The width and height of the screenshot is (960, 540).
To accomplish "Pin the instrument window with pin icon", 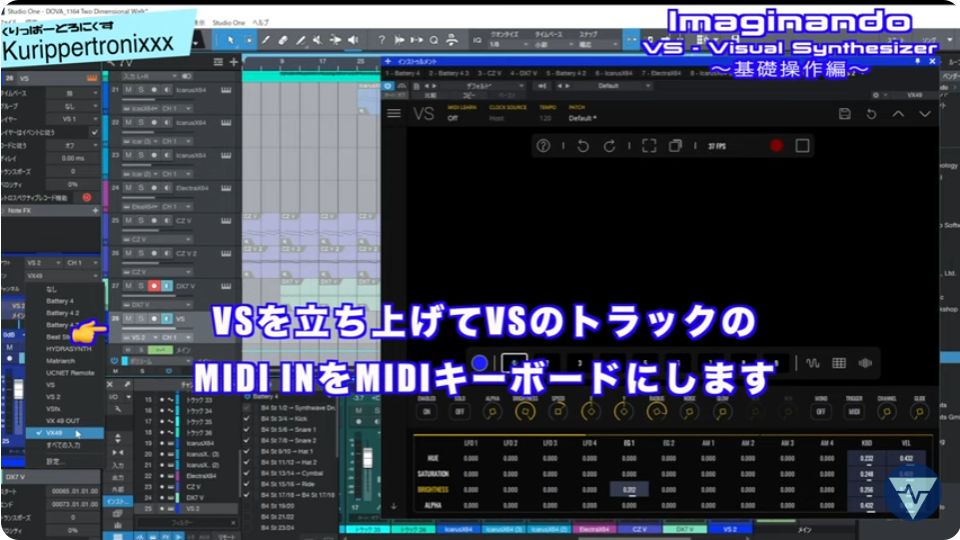I will [917, 62].
